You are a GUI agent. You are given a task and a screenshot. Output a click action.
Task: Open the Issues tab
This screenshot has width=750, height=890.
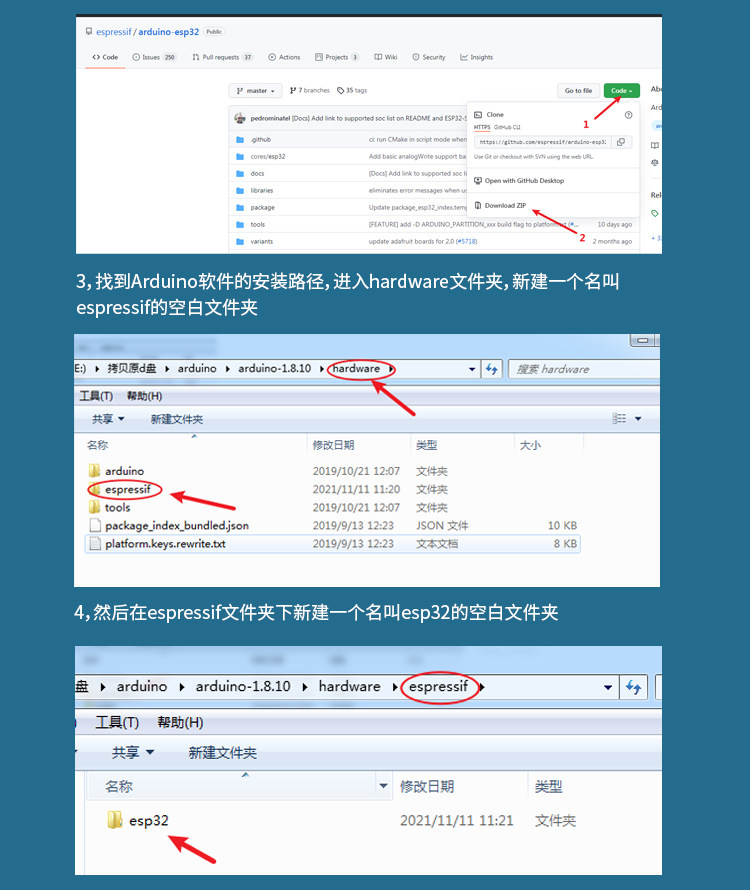(154, 57)
